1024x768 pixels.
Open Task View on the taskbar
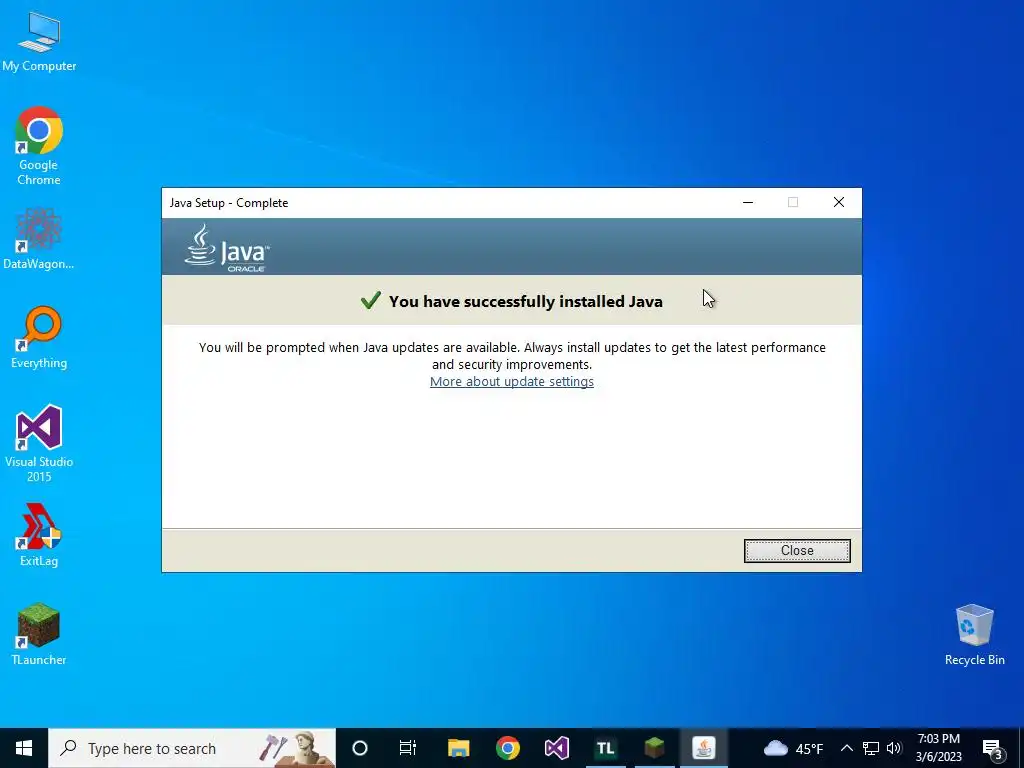pyautogui.click(x=408, y=748)
